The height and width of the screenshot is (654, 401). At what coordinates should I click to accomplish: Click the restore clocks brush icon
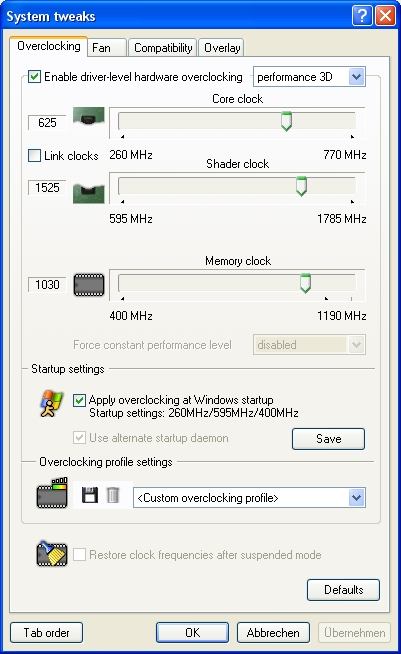52,554
